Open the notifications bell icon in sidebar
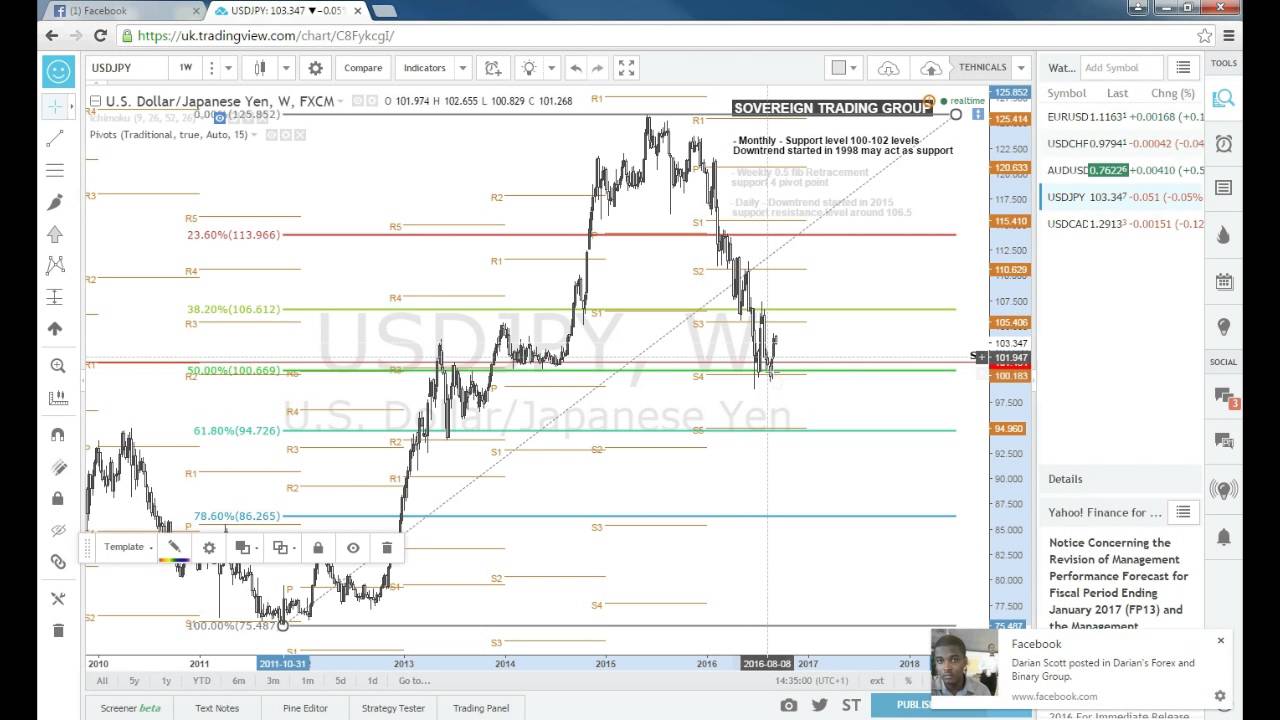Screen dimensions: 1280x720 1224,537
